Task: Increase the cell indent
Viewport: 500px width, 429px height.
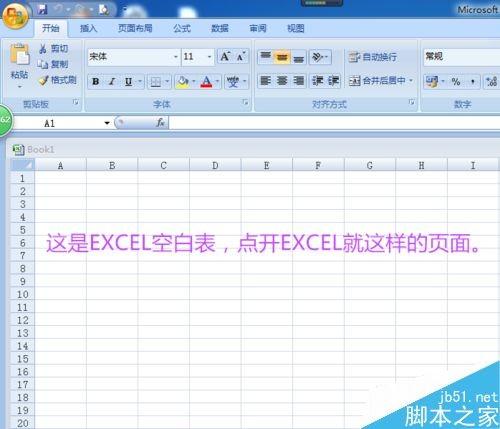Action: tap(333, 81)
